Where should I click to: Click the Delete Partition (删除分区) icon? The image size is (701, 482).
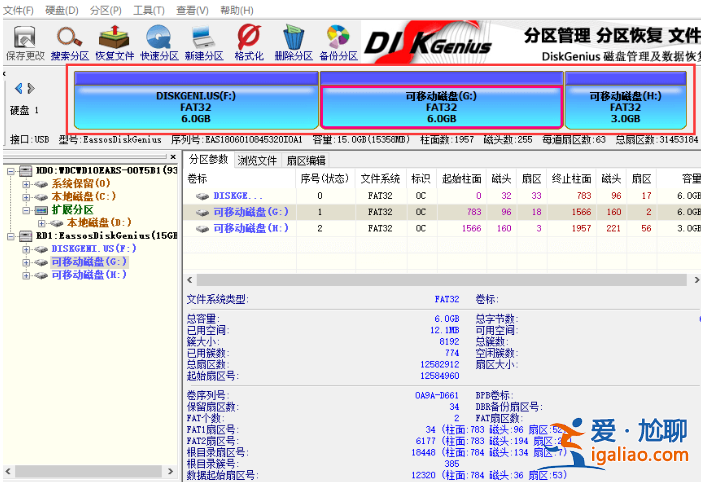coord(294,37)
